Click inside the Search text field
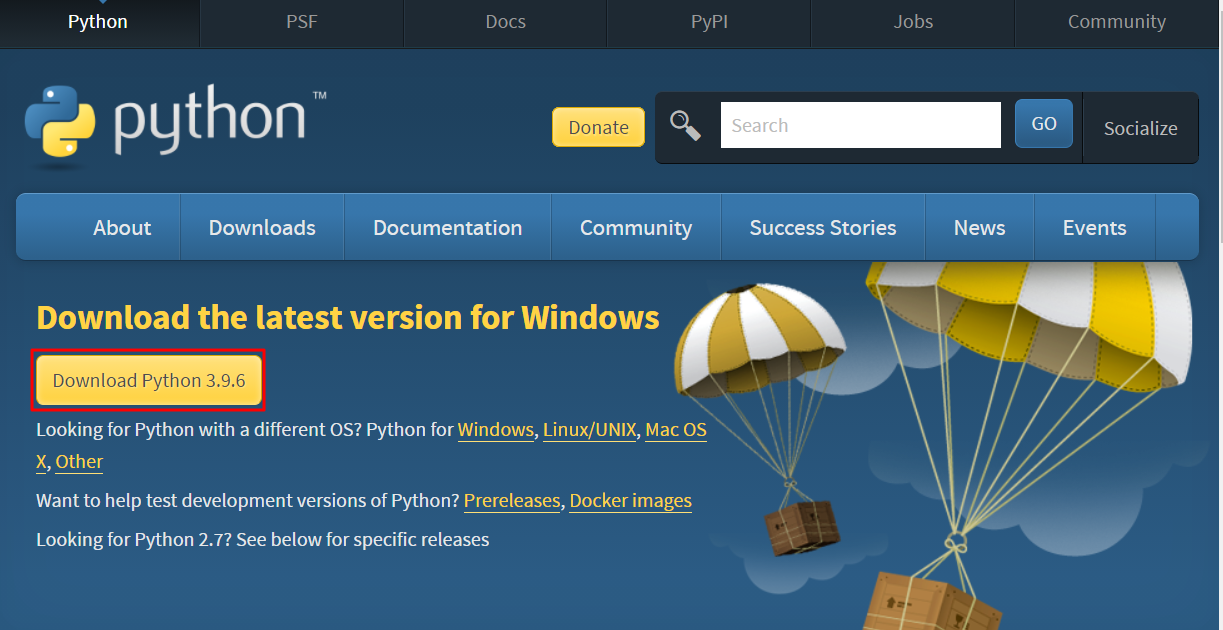1223x630 pixels. point(860,126)
